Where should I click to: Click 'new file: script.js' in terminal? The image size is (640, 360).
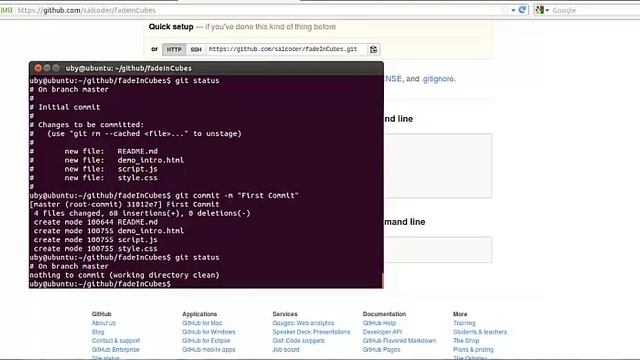coord(111,169)
